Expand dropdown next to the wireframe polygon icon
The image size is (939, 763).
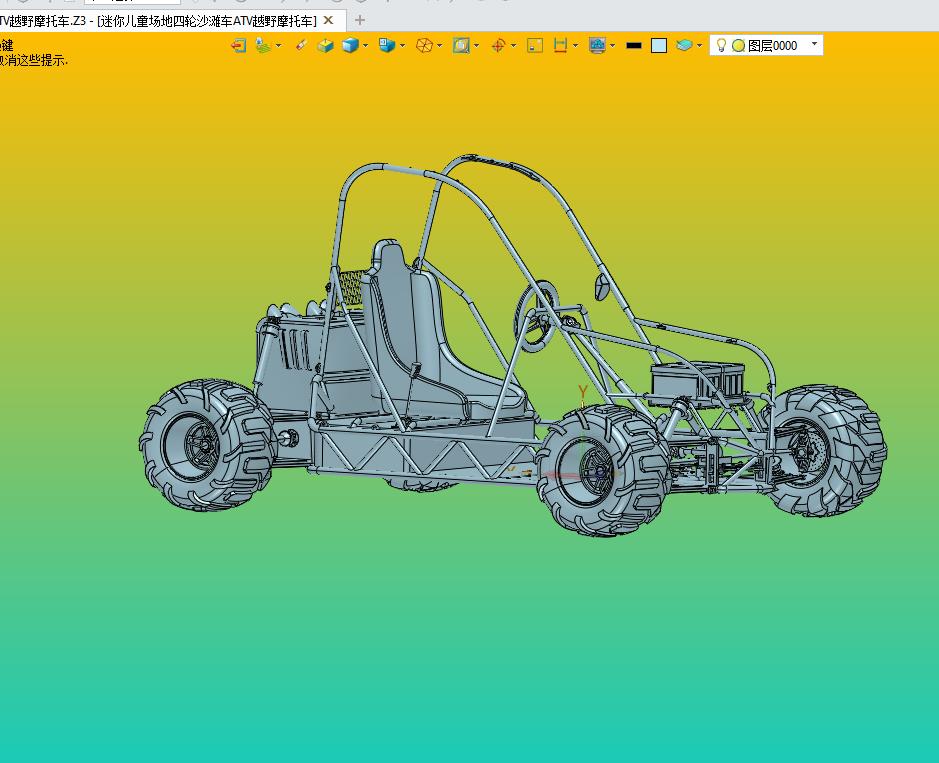[440, 46]
